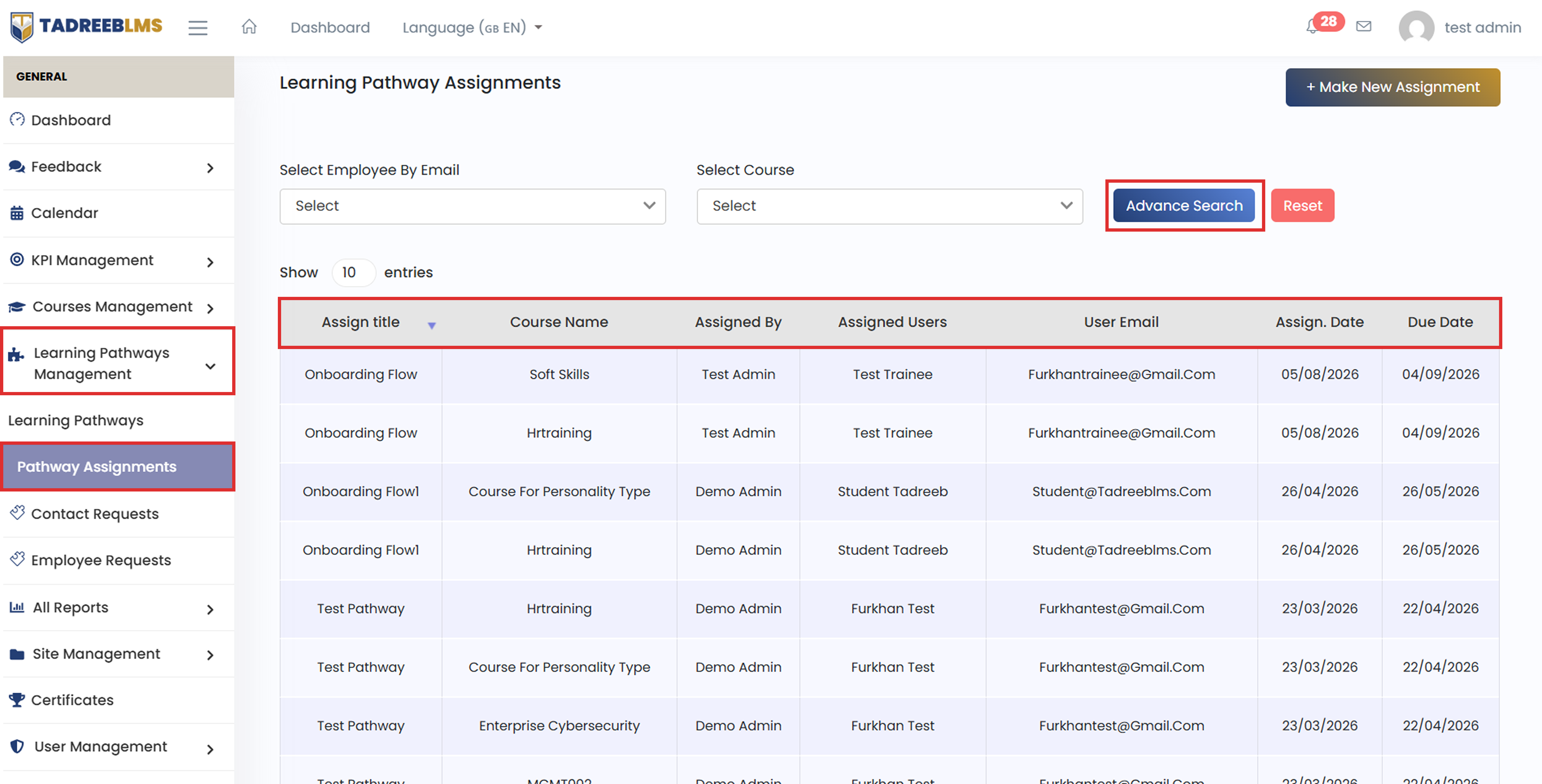The image size is (1542, 784).
Task: Click the Soft Skills course cell
Action: tap(559, 374)
